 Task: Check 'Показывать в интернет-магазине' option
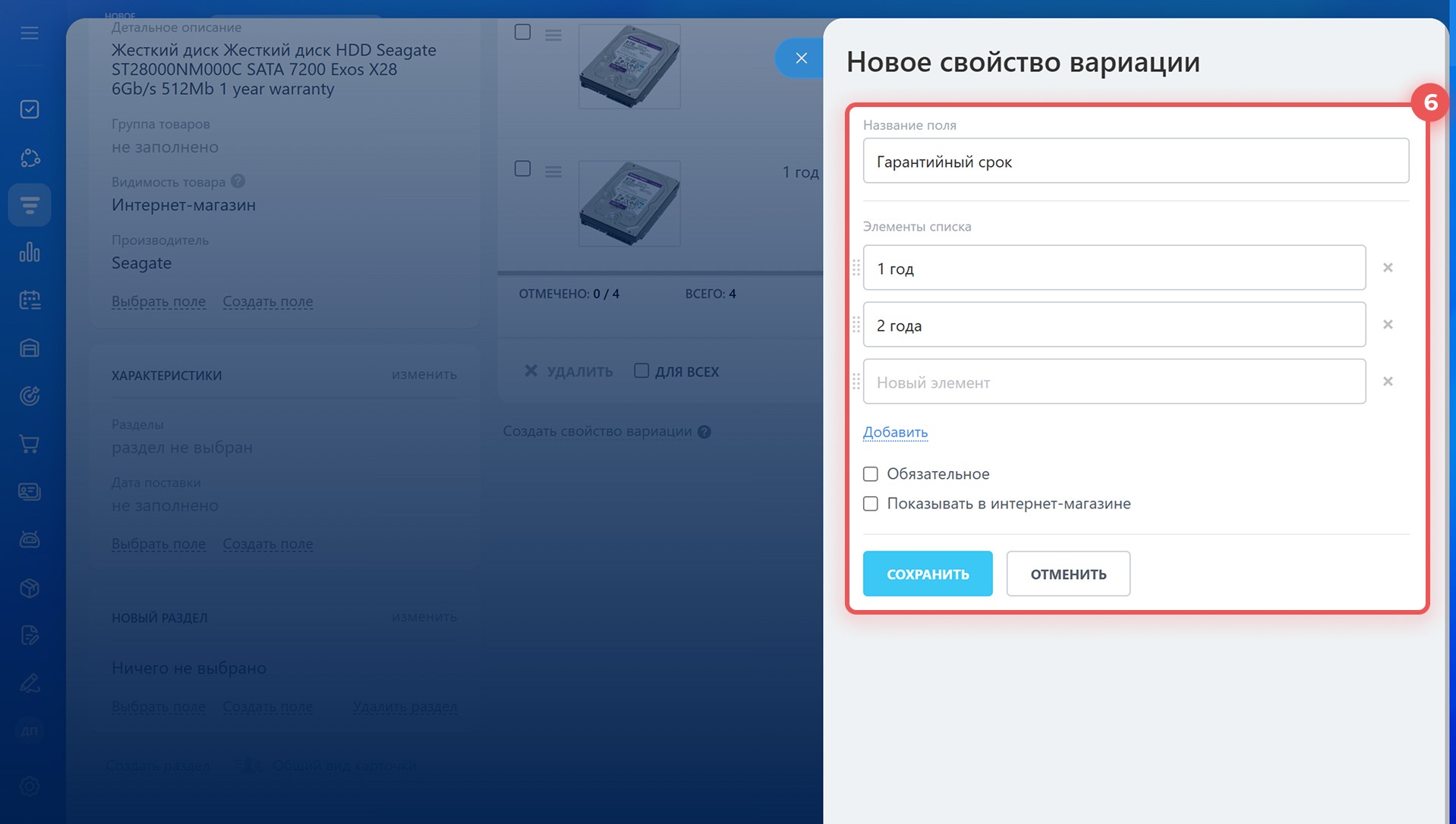point(871,504)
